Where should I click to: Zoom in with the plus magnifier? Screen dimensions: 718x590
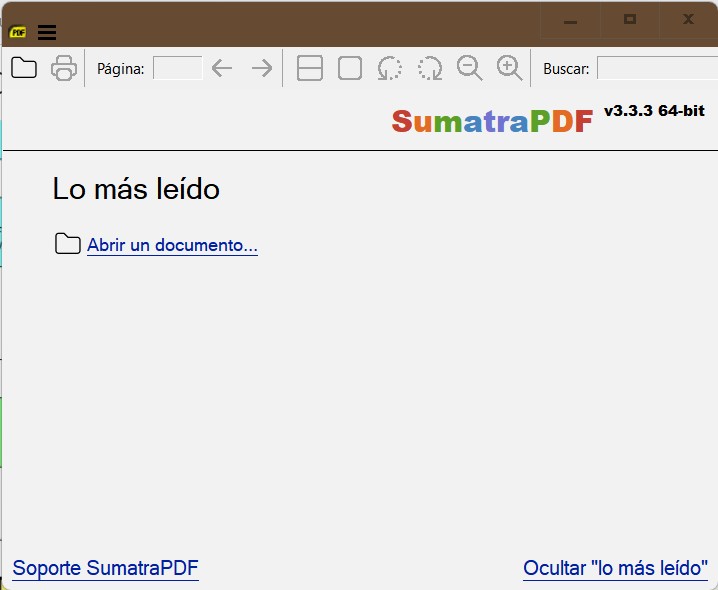point(510,68)
